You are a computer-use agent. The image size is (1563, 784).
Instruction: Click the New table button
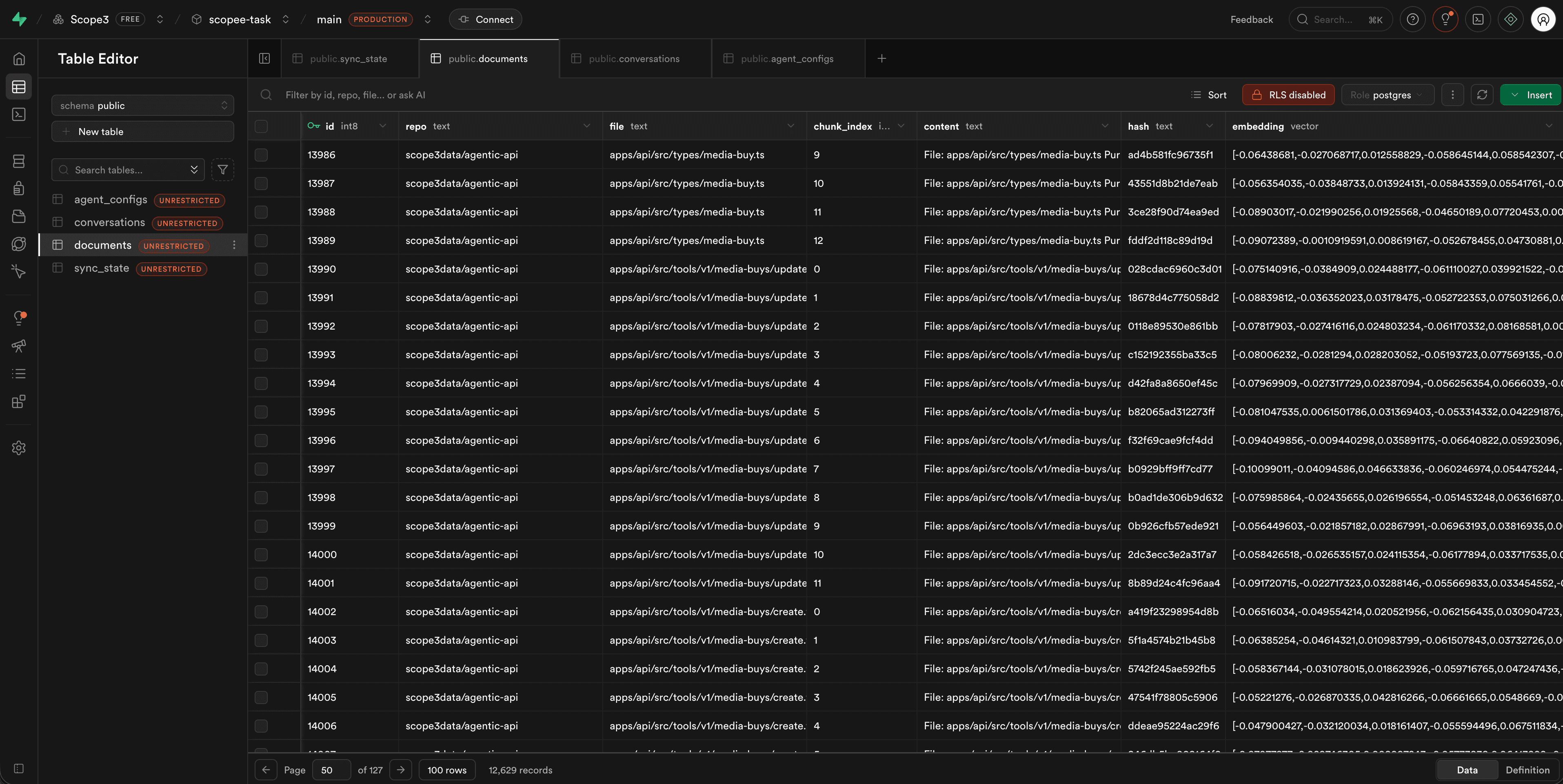(x=142, y=132)
